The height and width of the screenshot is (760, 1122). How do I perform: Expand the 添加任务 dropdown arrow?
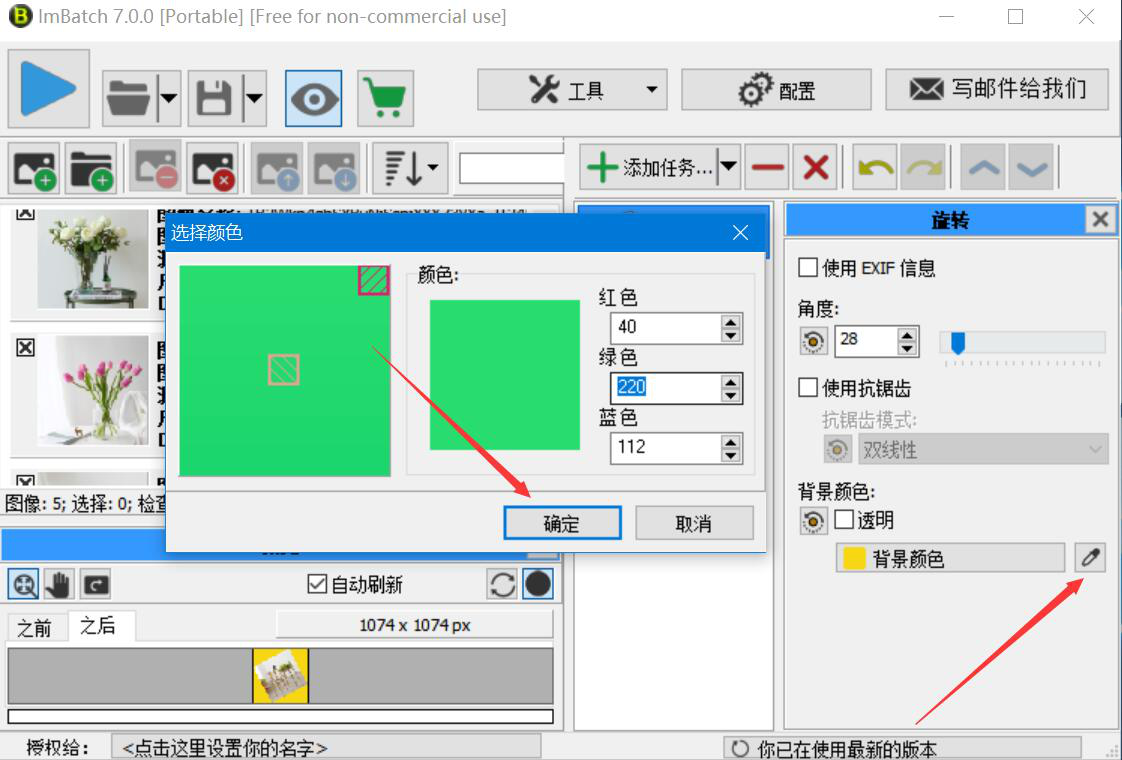(728, 167)
